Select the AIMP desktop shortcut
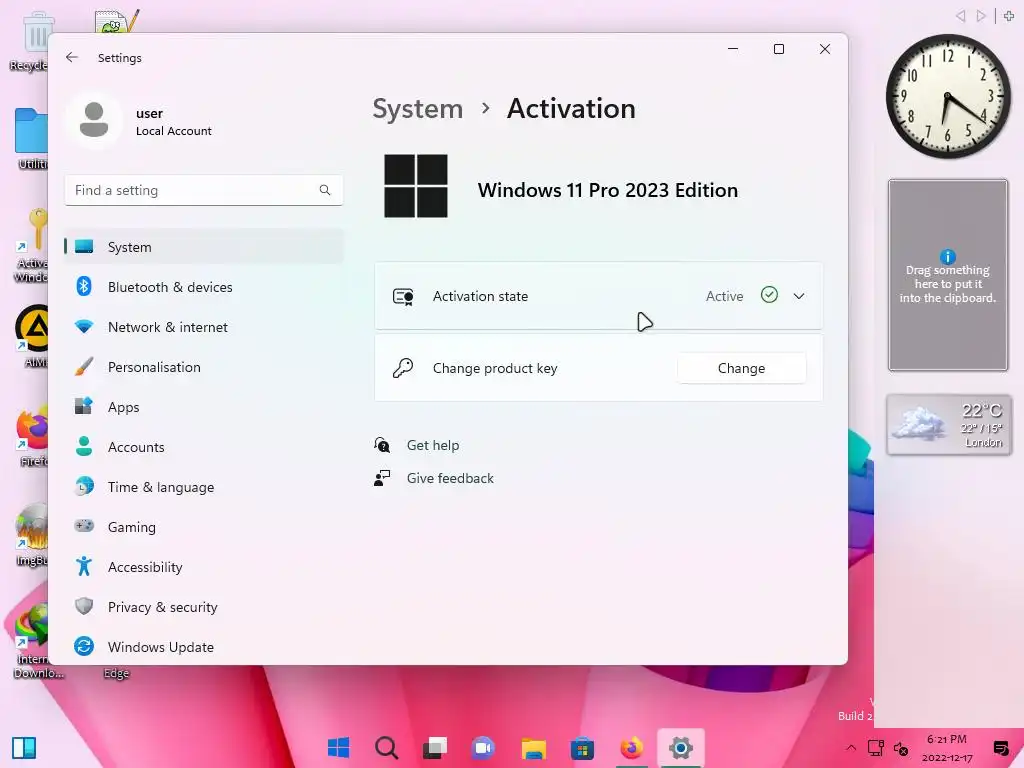The height and width of the screenshot is (768, 1024). tap(30, 337)
